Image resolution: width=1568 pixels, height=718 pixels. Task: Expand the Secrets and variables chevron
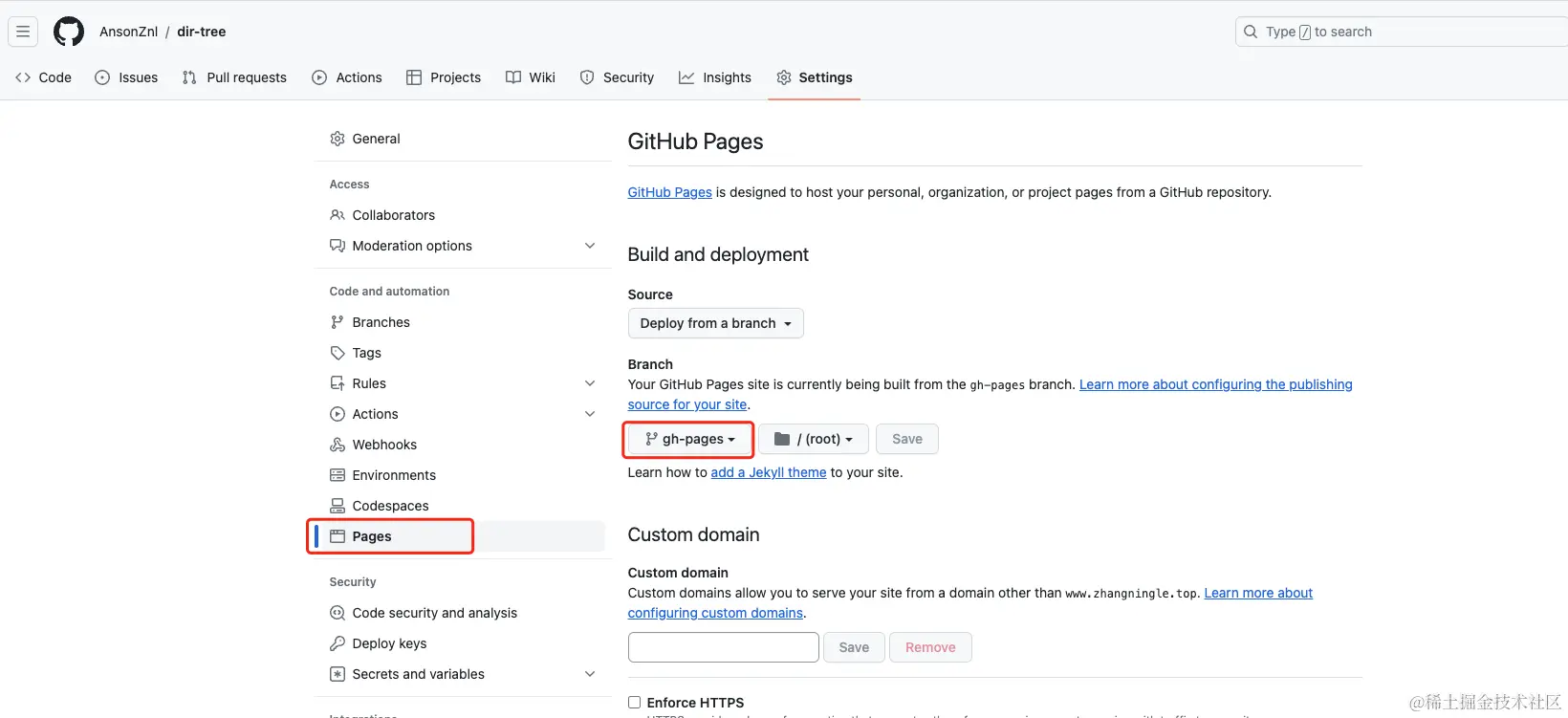click(590, 674)
